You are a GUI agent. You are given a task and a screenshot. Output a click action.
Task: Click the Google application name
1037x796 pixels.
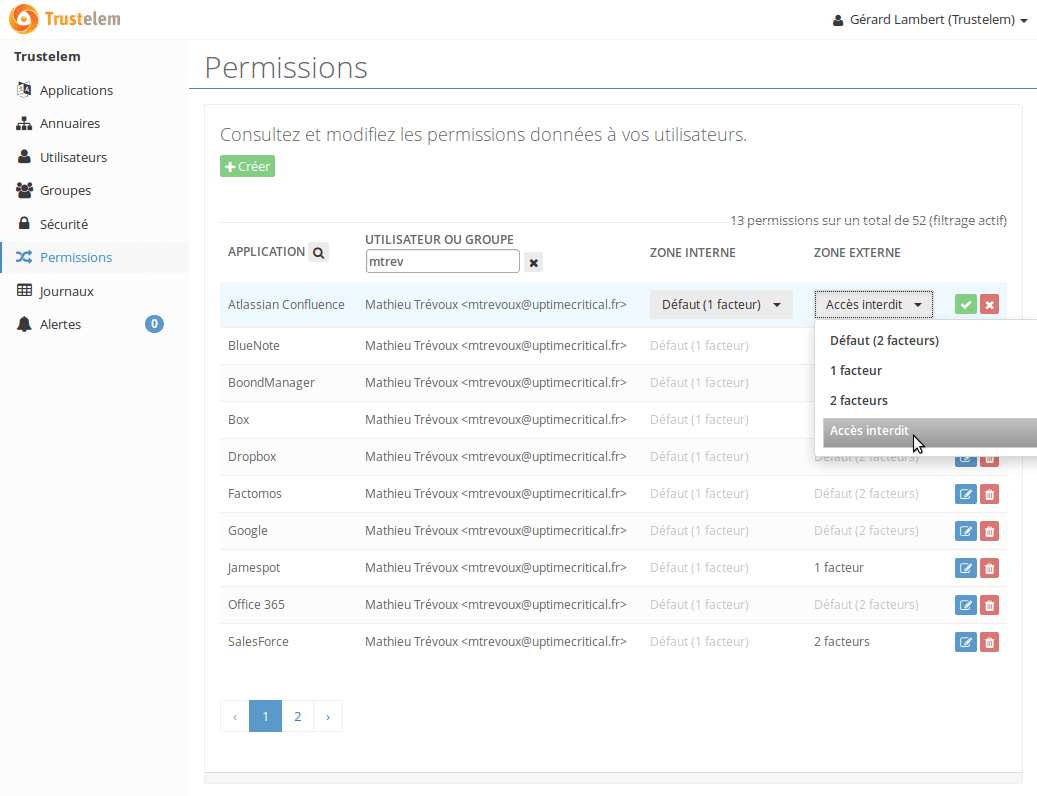248,531
